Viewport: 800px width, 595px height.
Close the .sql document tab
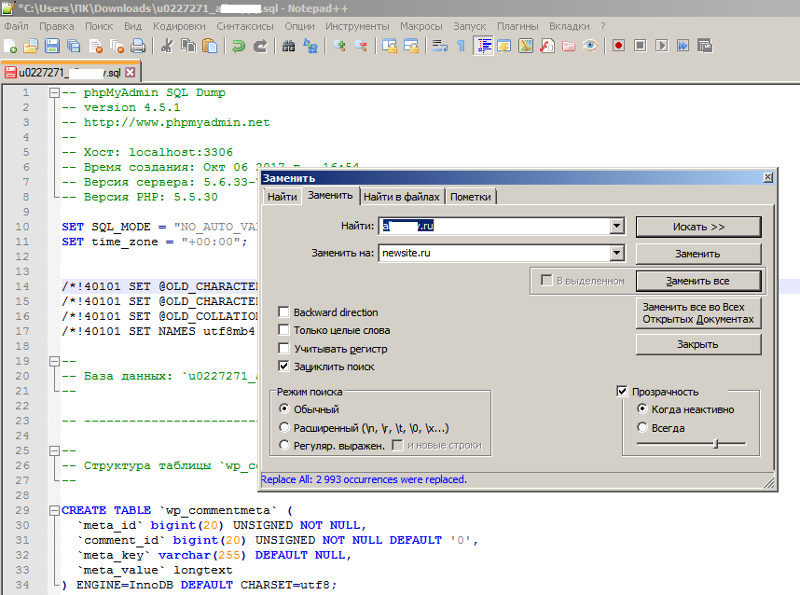tap(131, 72)
